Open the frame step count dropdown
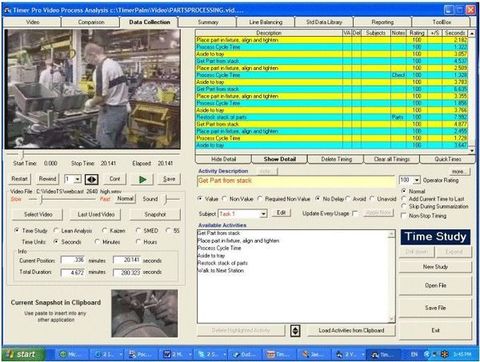This screenshot has width=480, height=362. point(77,179)
